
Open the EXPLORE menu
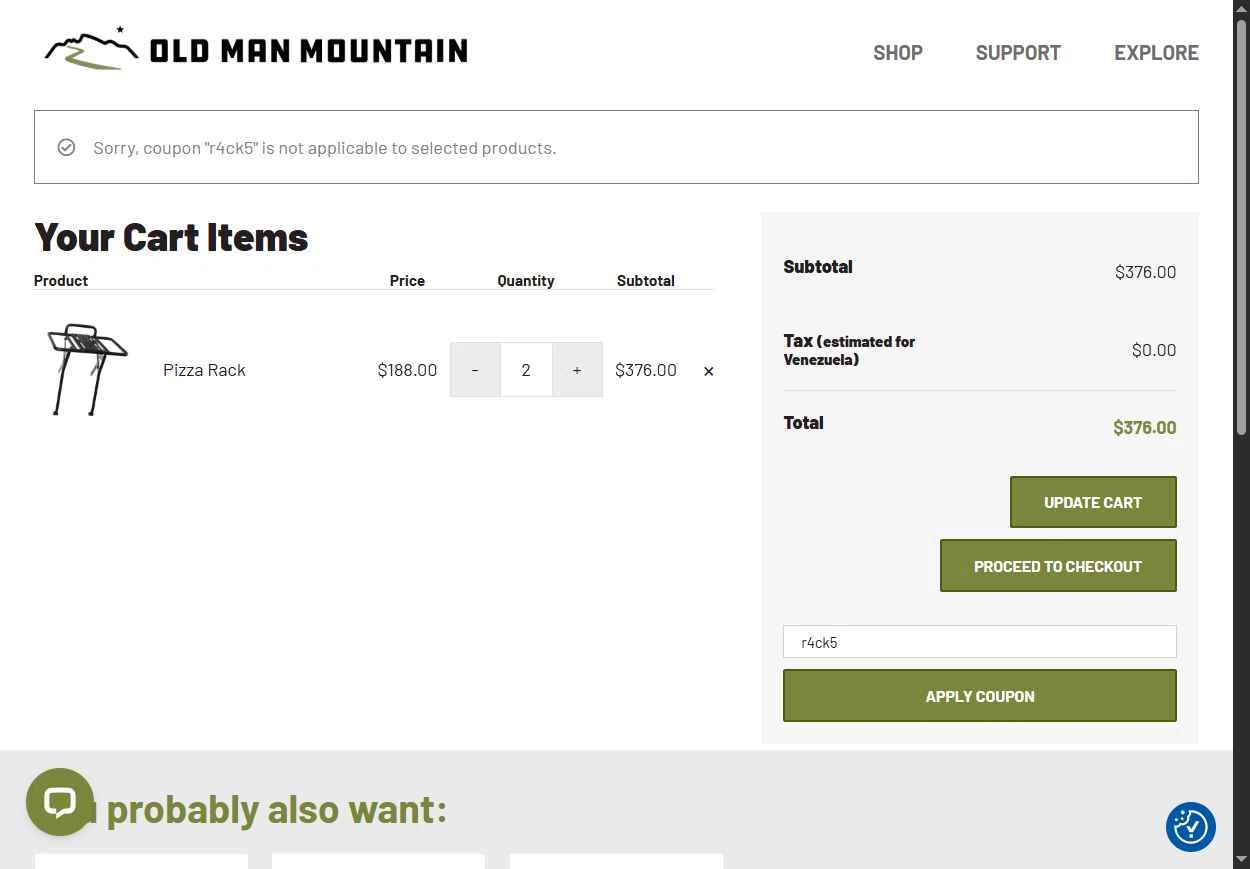coord(1156,53)
